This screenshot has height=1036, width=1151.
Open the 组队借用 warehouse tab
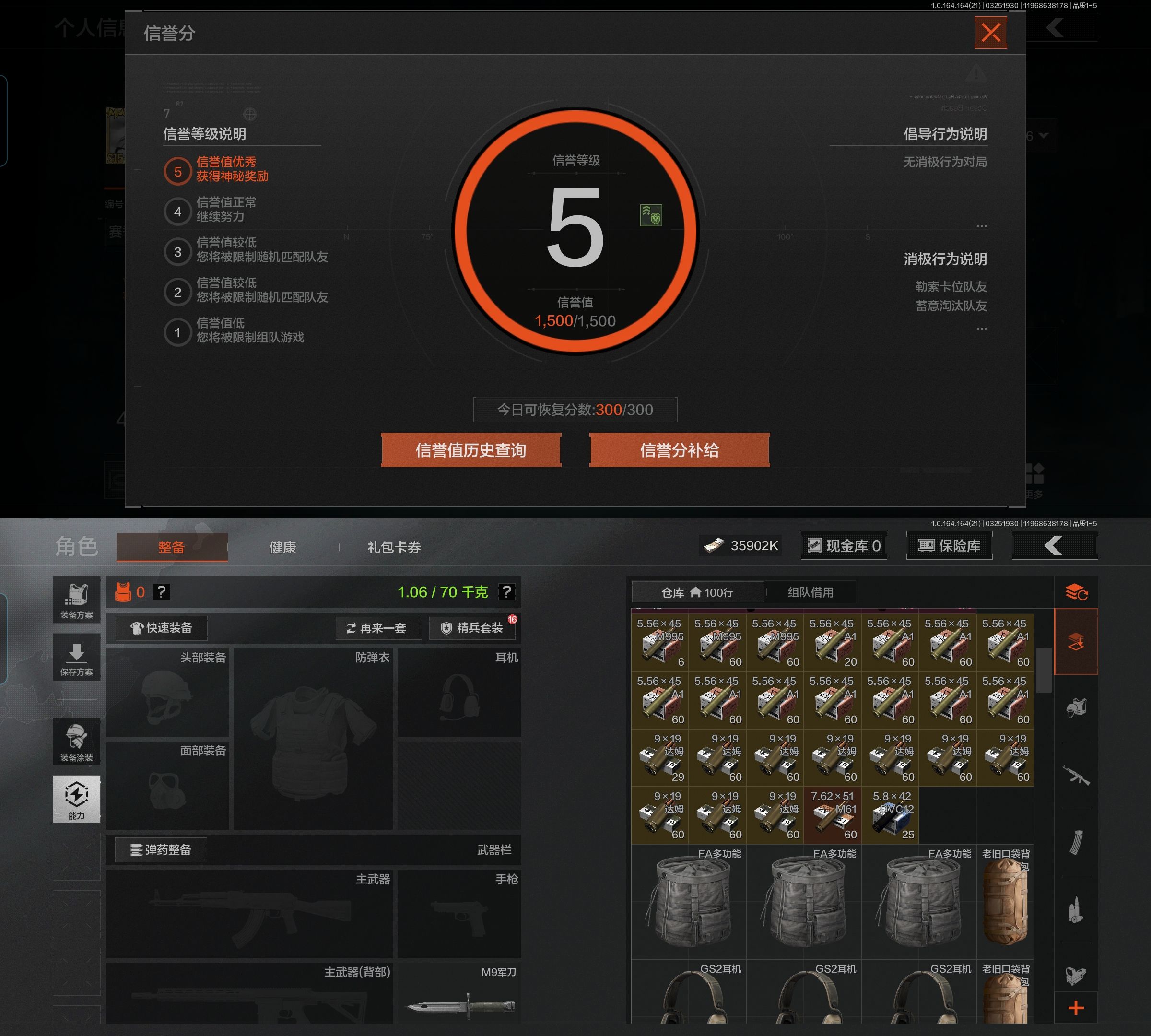point(810,592)
